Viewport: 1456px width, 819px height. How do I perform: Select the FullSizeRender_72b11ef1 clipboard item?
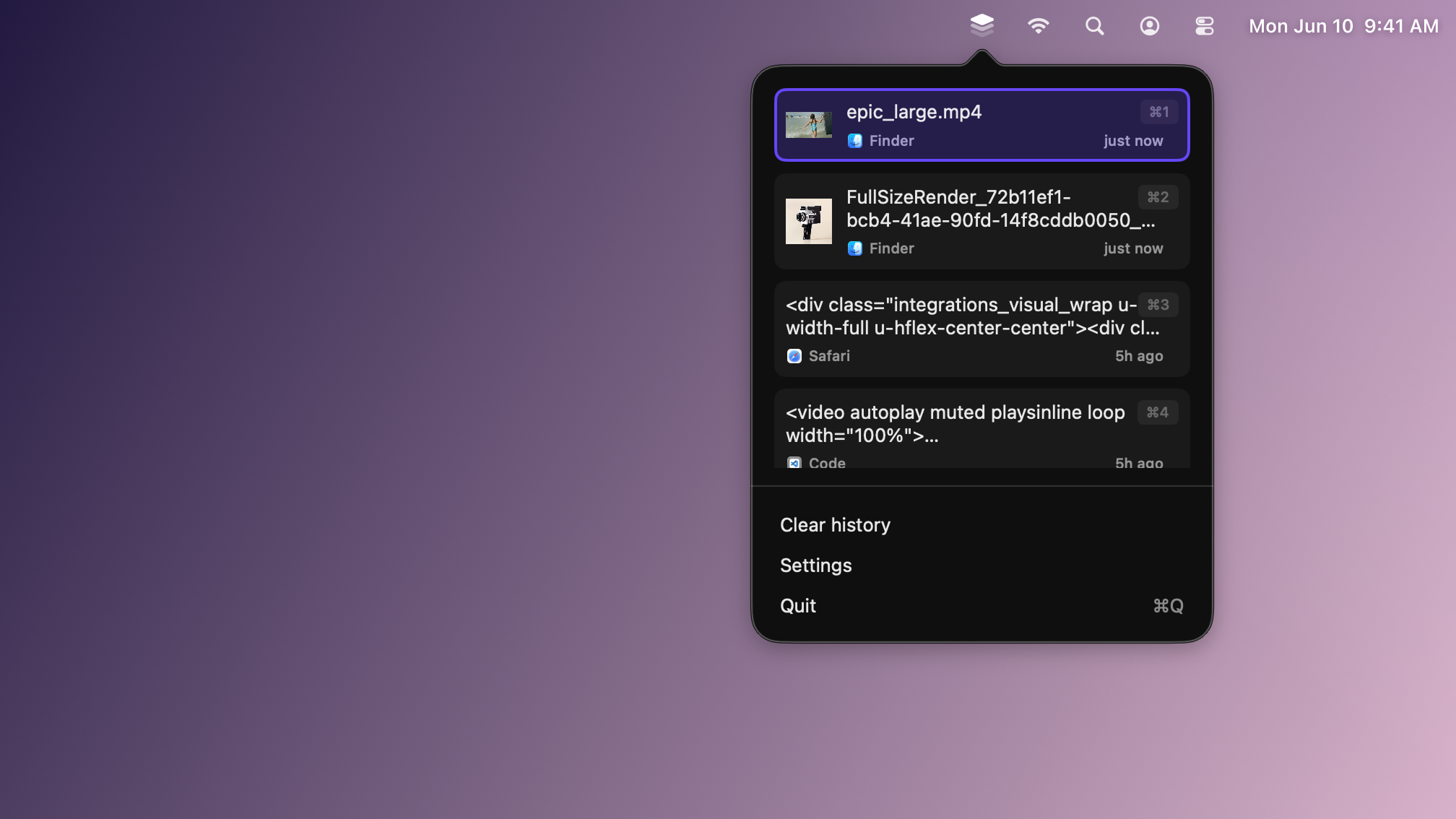[x=982, y=221]
